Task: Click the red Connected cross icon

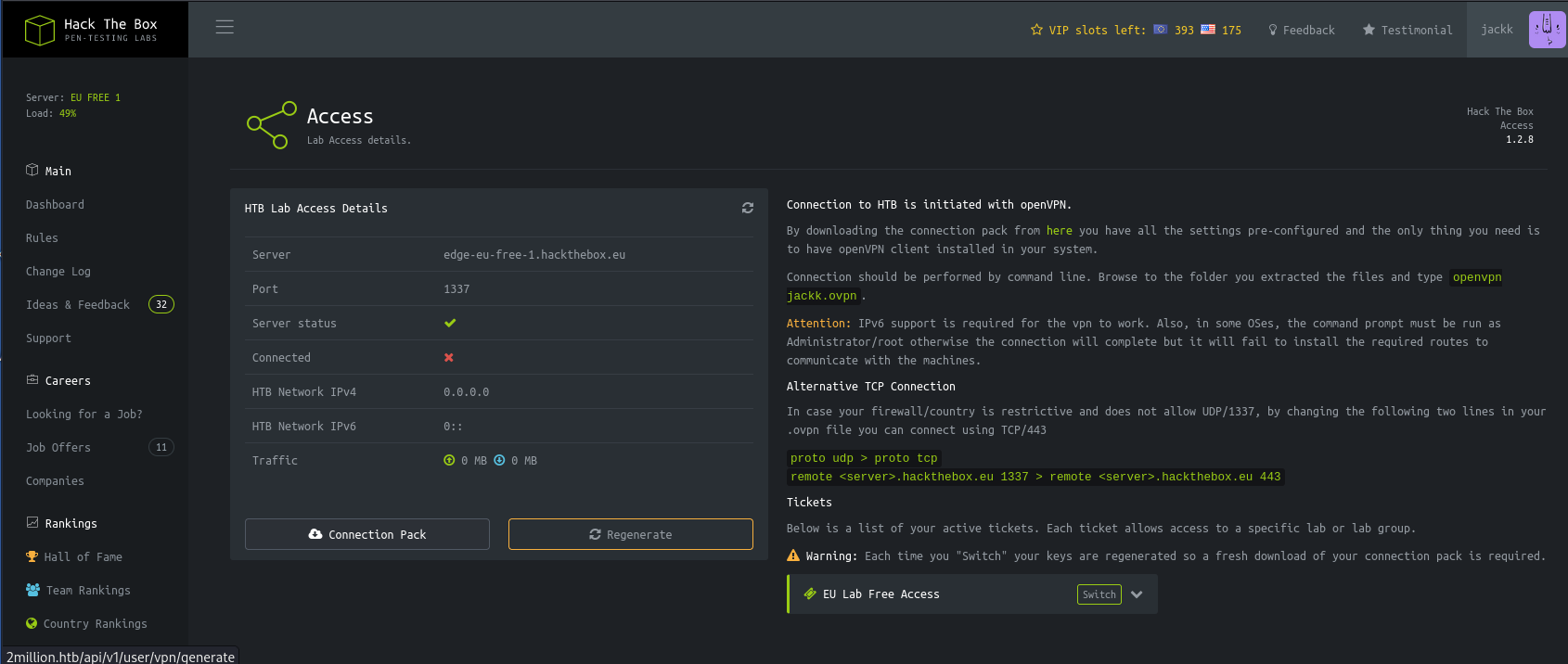Action: point(449,357)
